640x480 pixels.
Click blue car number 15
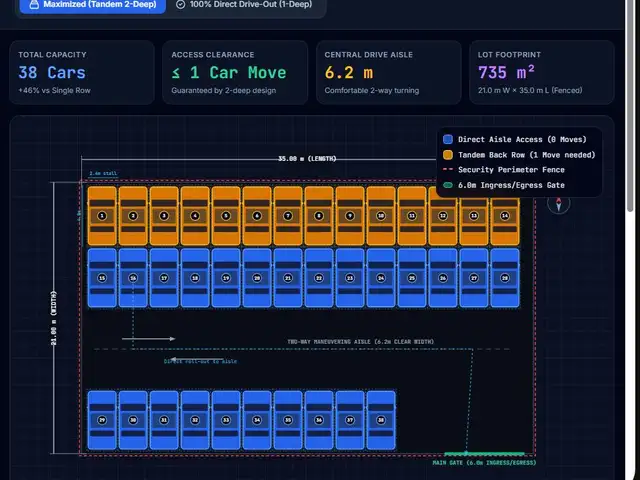[x=102, y=278]
